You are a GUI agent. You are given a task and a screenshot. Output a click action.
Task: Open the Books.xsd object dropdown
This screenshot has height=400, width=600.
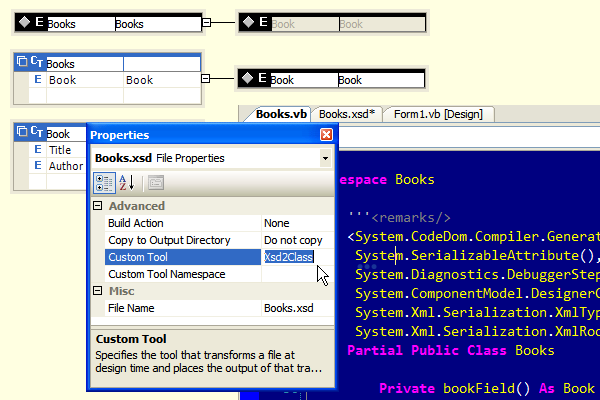tap(325, 158)
